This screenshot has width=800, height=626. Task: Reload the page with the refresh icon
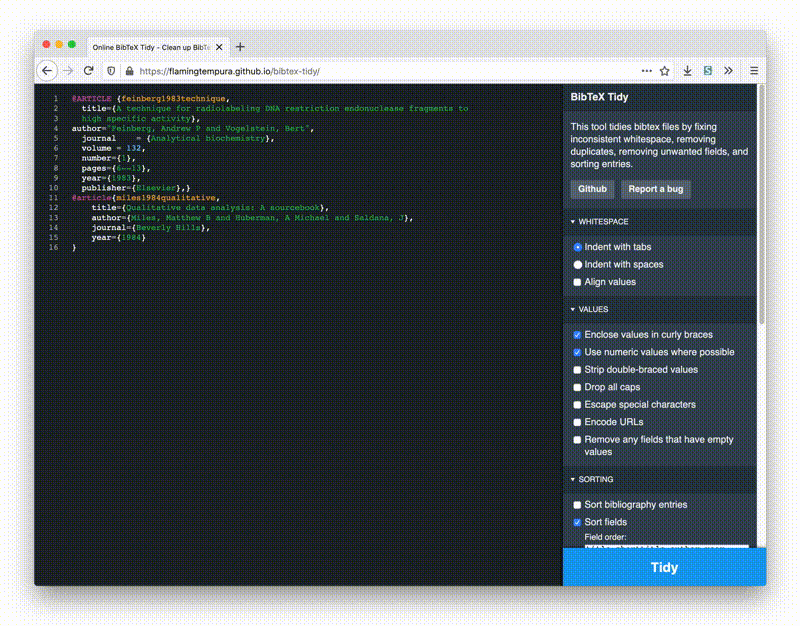(x=89, y=71)
